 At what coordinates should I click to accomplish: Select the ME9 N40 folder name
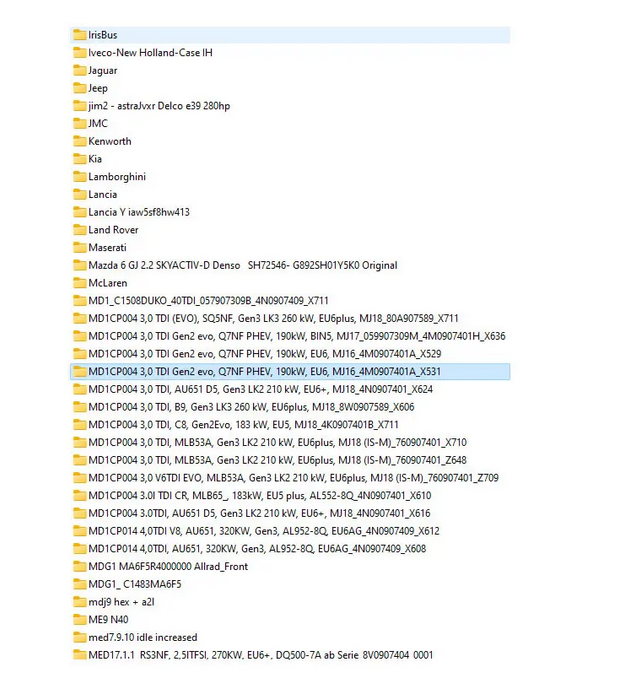[108, 620]
